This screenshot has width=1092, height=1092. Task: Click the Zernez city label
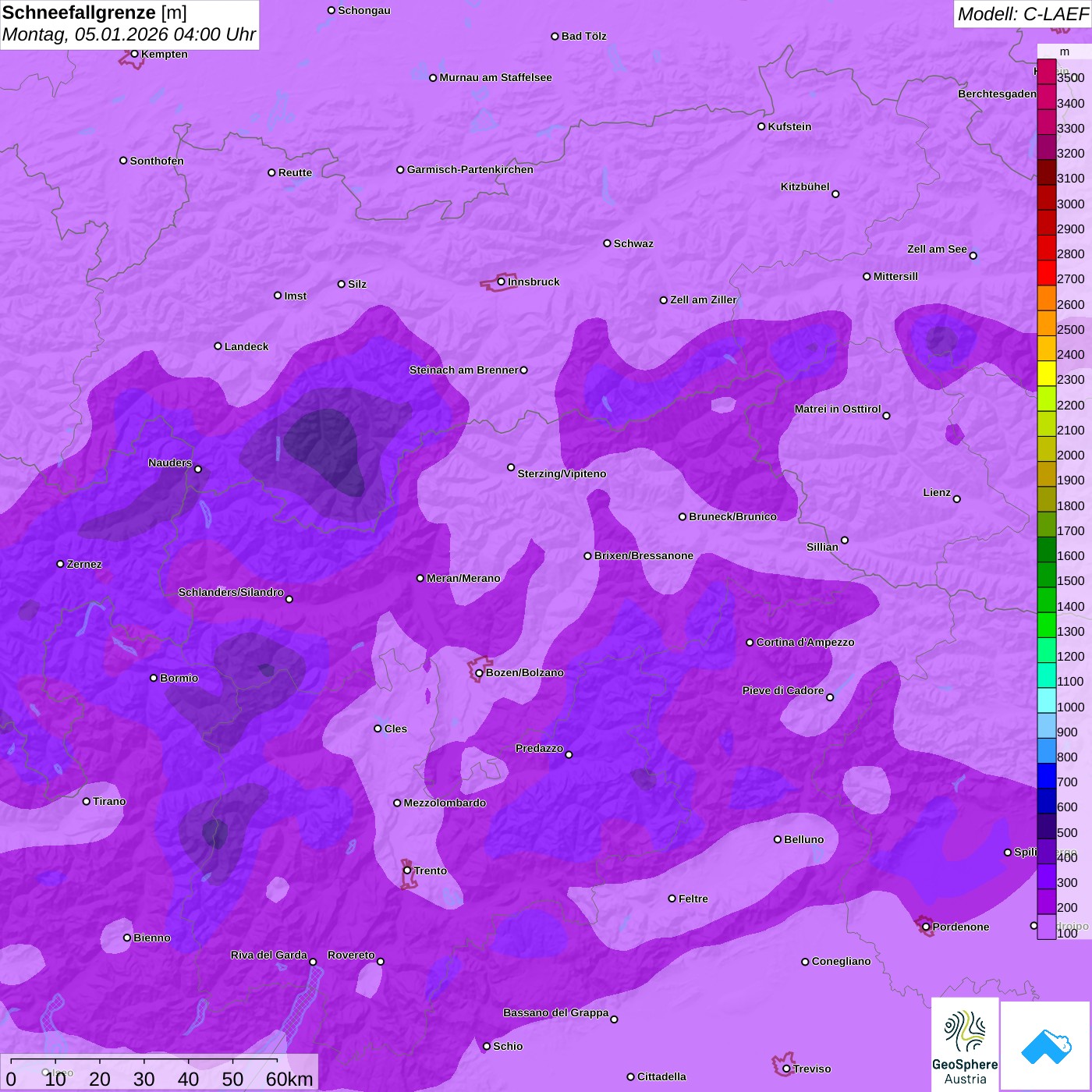(84, 564)
